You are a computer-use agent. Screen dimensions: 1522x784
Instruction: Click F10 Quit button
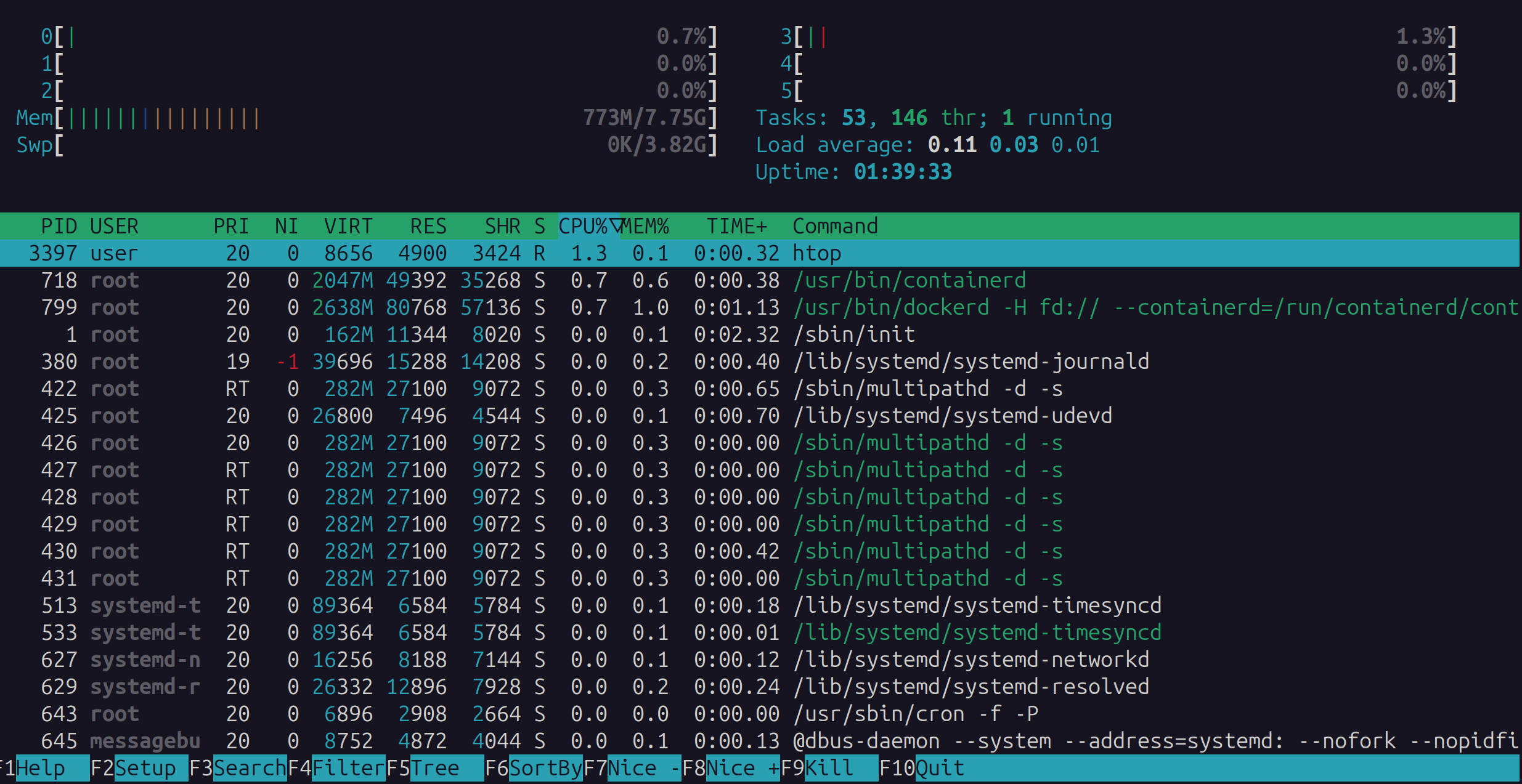940,768
